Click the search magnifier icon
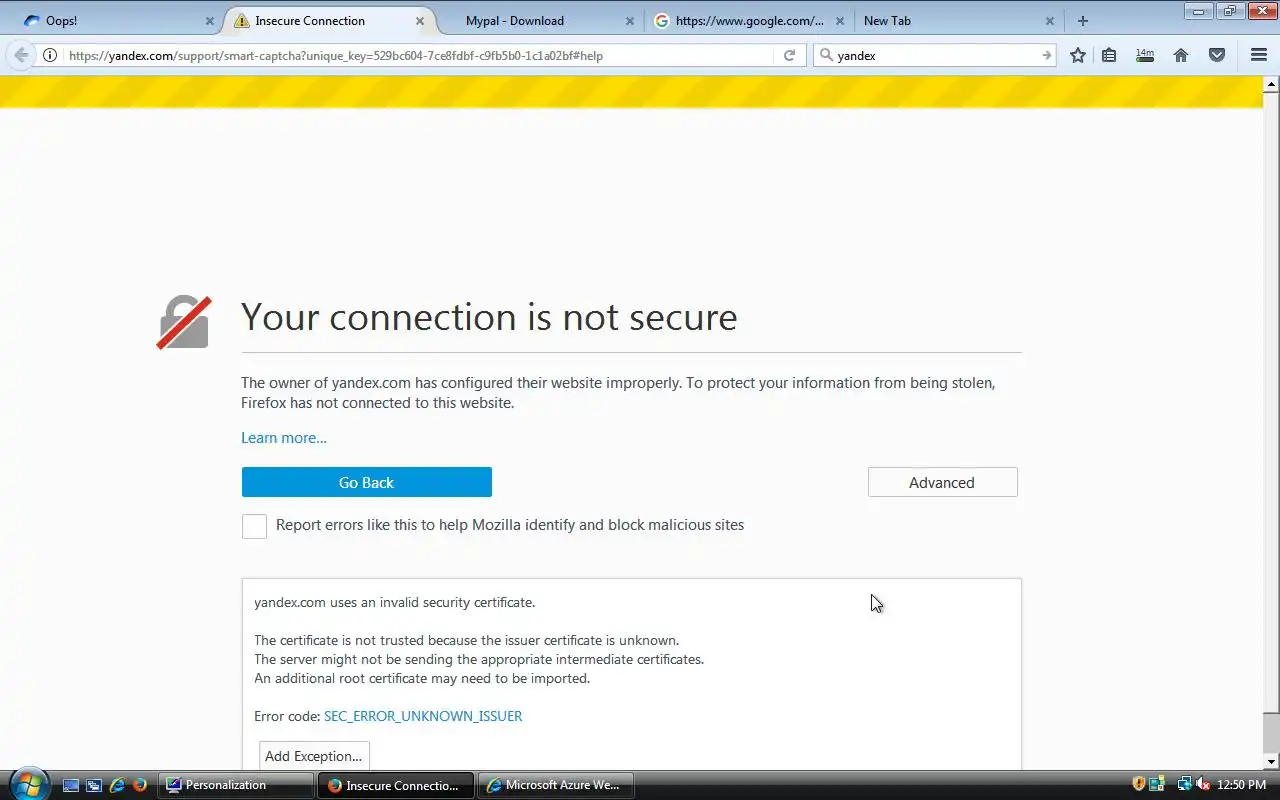Image resolution: width=1280 pixels, height=800 pixels. pyautogui.click(x=826, y=56)
